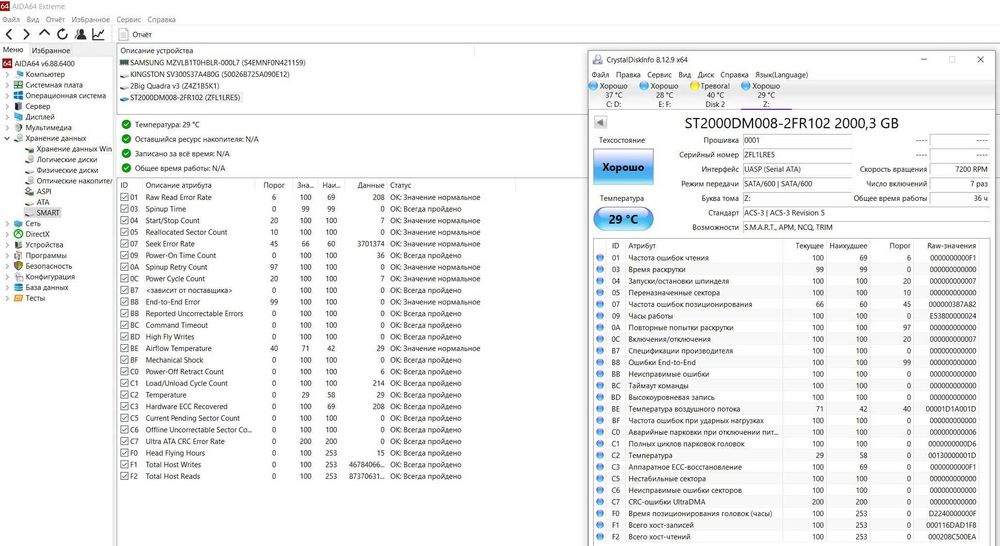Click the CrystalDiskInfo back arrow disk button
The height and width of the screenshot is (546, 1000).
click(600, 122)
